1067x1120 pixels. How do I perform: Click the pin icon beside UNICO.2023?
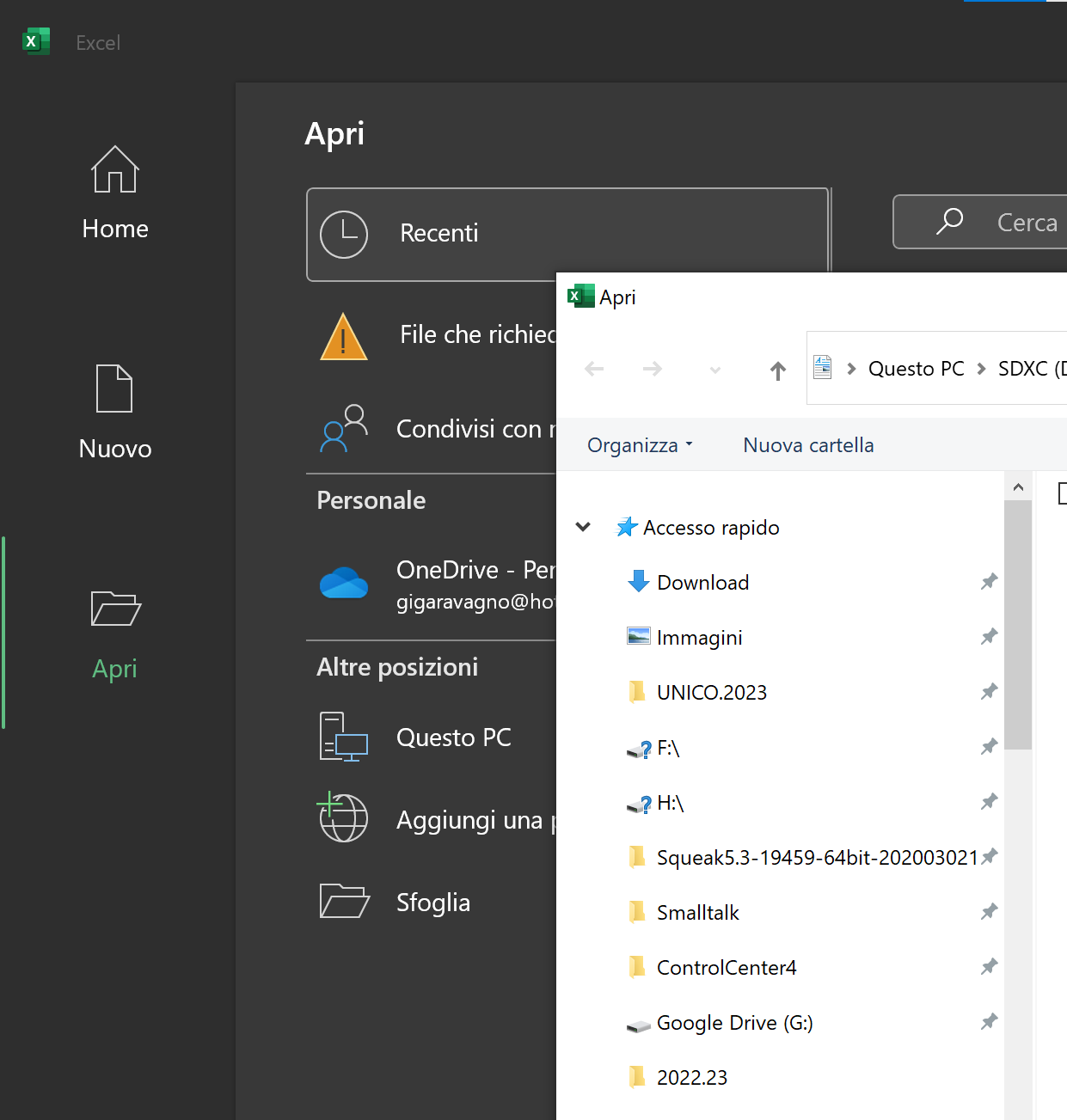tap(989, 692)
